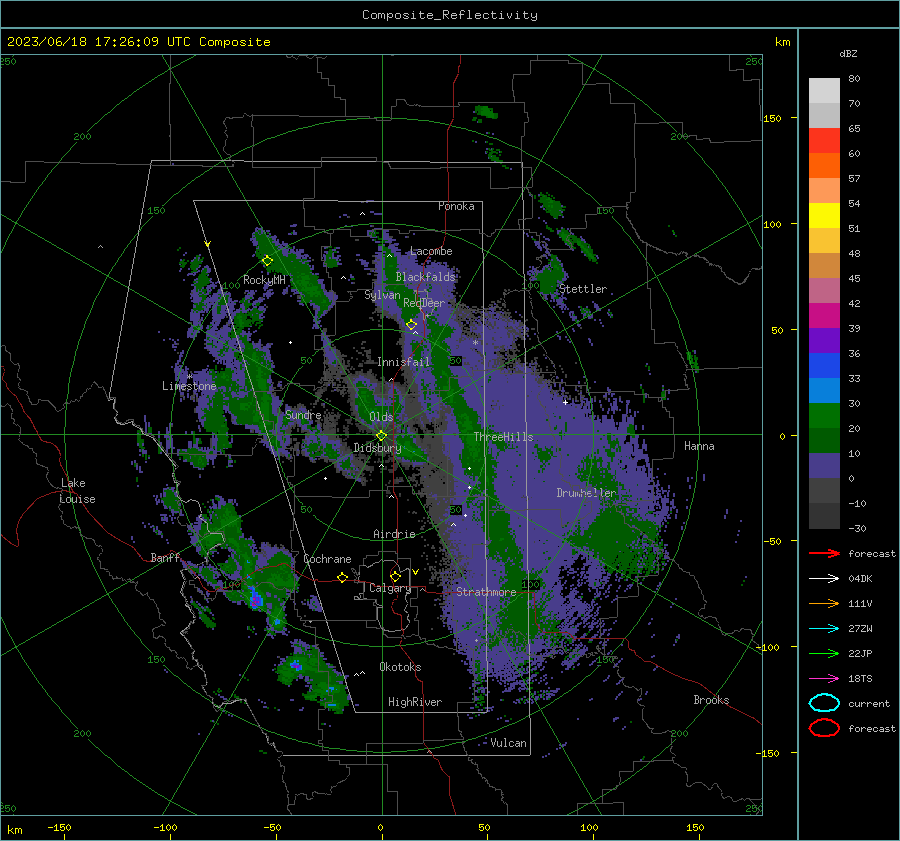Click the Sylvan label
The width and height of the screenshot is (900, 841).
click(x=382, y=295)
